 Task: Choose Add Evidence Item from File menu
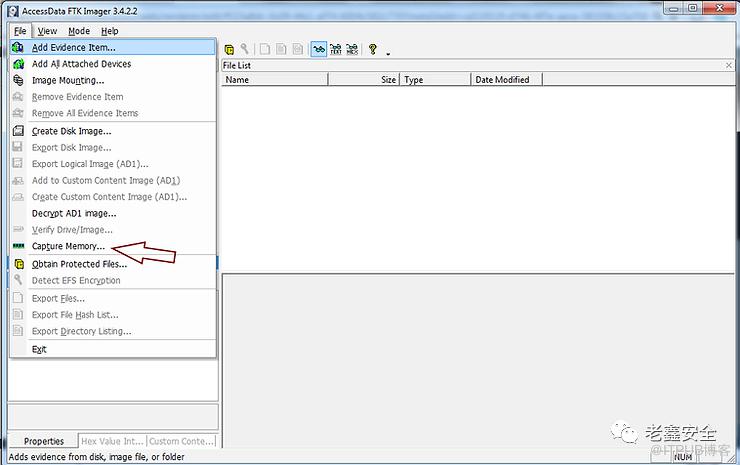tap(73, 47)
